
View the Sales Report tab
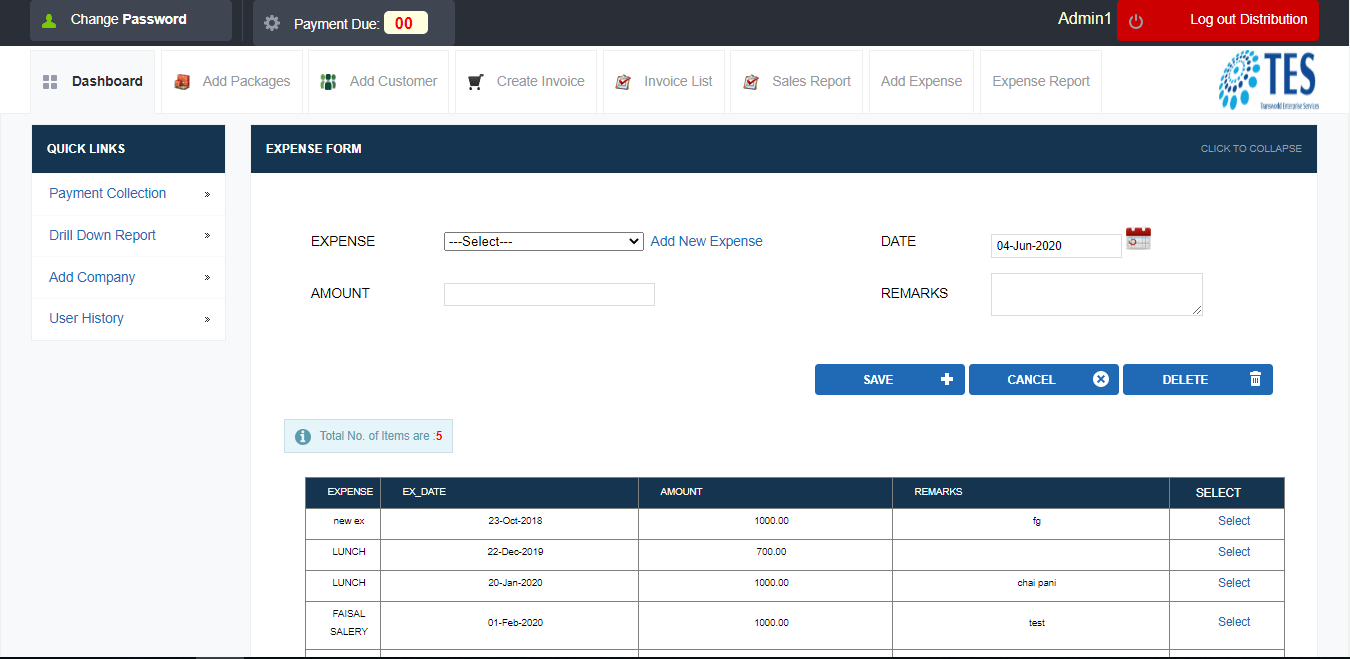(797, 82)
